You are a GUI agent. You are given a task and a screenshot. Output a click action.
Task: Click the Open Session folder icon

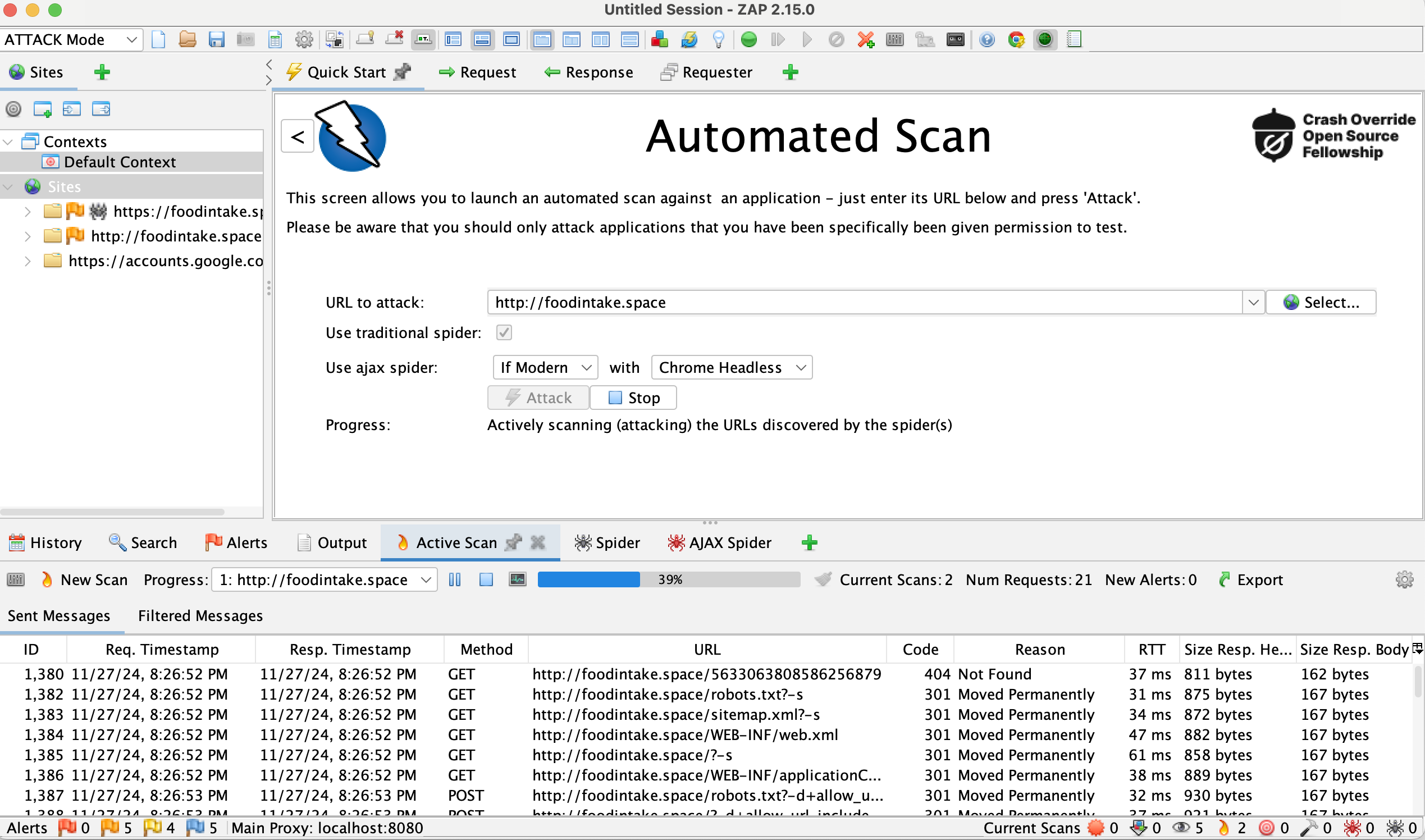tap(188, 40)
